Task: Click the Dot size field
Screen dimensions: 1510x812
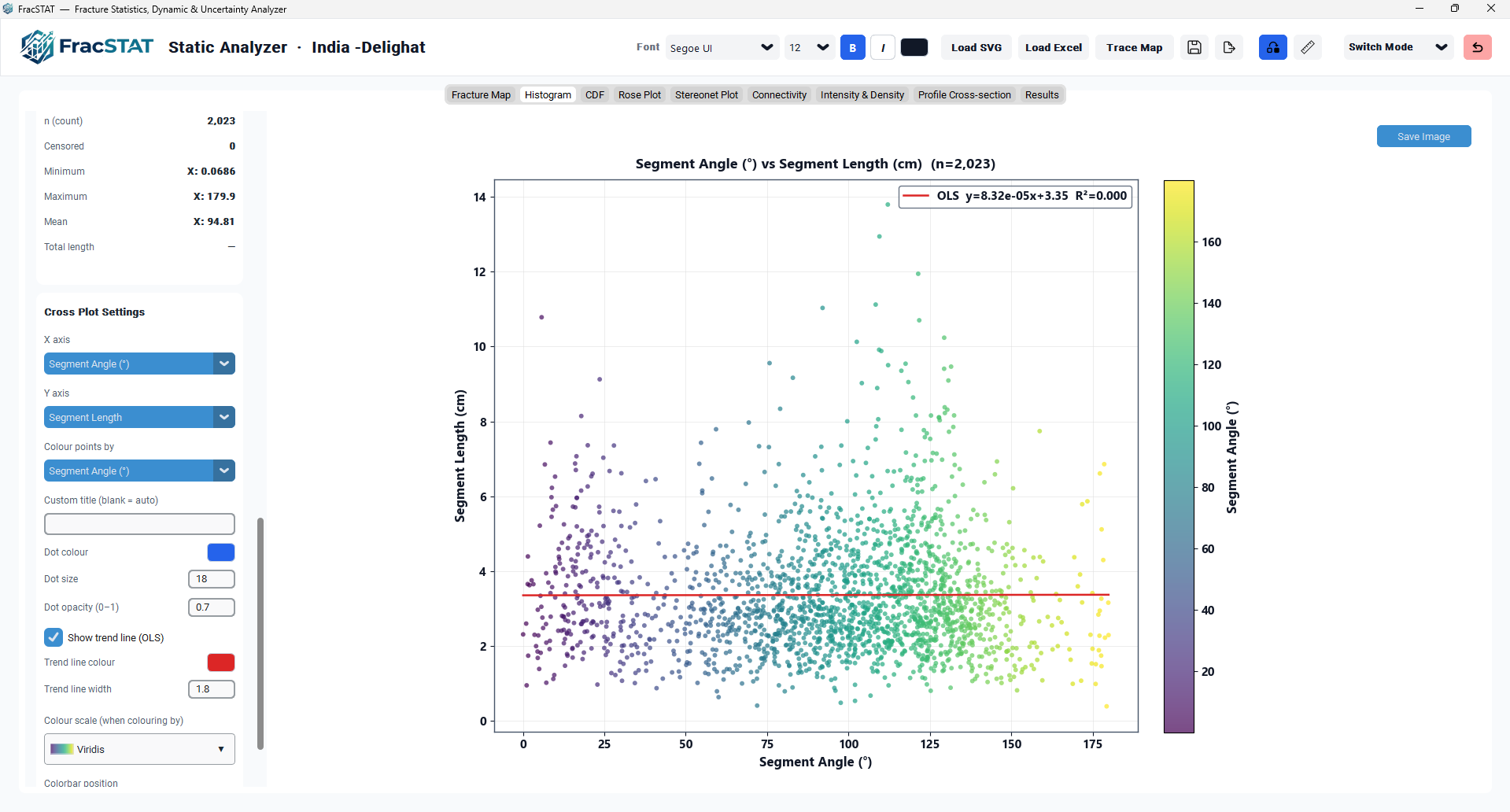Action: 212,579
